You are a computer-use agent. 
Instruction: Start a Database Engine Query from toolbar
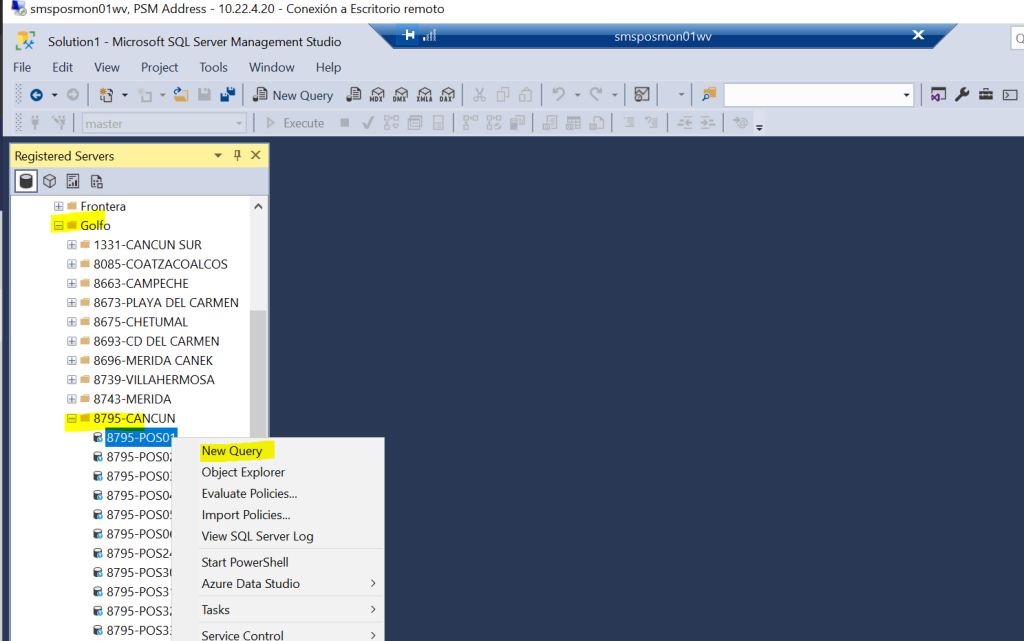[x=354, y=95]
